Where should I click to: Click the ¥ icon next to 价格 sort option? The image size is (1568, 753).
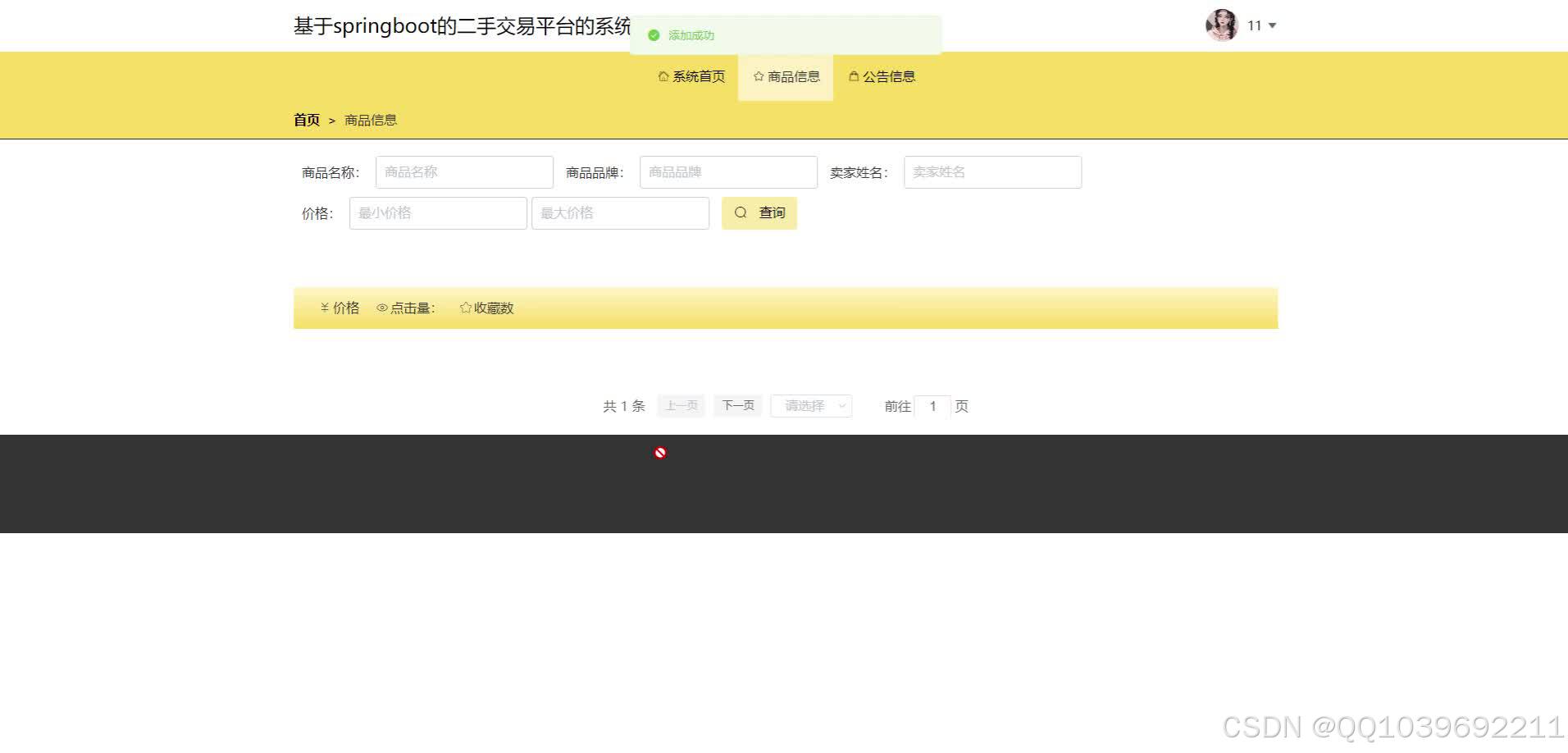[324, 308]
